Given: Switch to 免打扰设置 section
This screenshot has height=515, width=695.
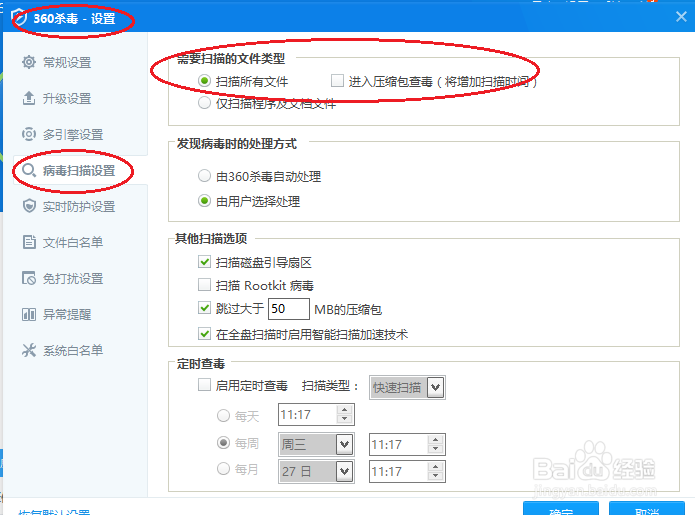Looking at the screenshot, I should (x=73, y=278).
